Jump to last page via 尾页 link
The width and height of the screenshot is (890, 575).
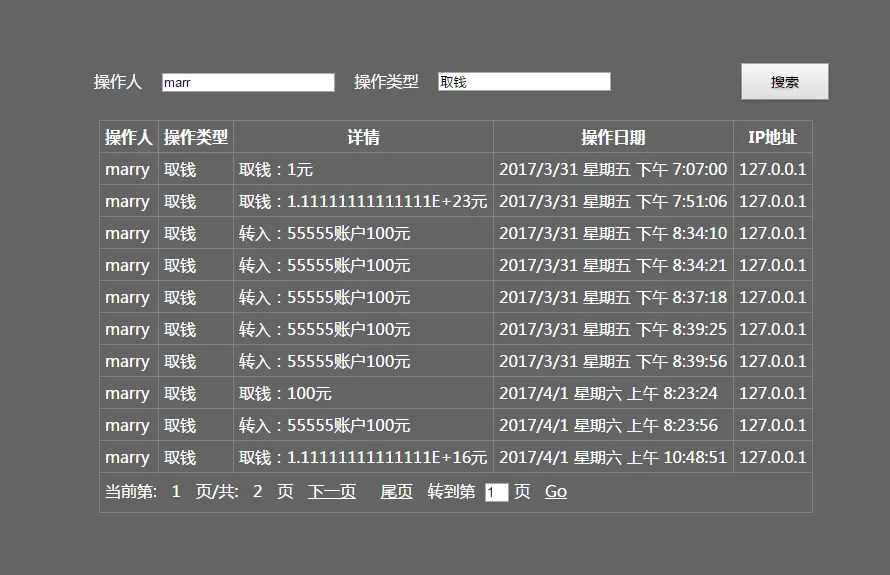(x=396, y=492)
